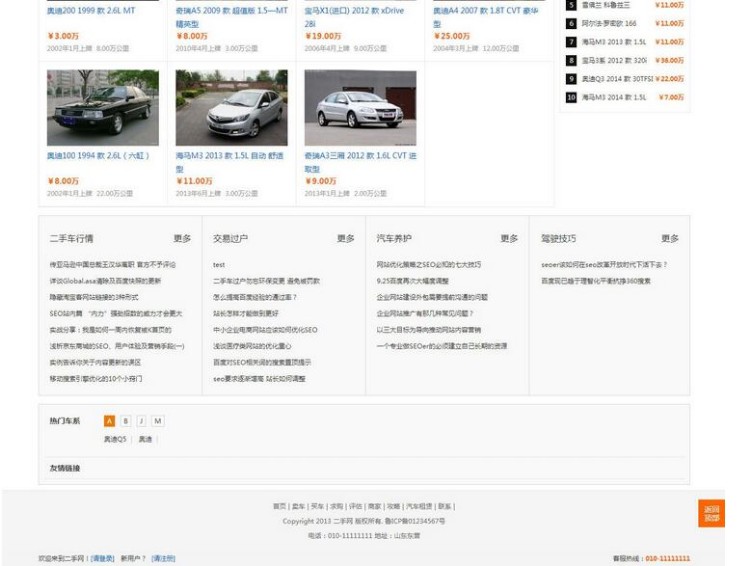This screenshot has height=566, width=750.
Task: Open the article titled 'test'
Action: (219, 265)
